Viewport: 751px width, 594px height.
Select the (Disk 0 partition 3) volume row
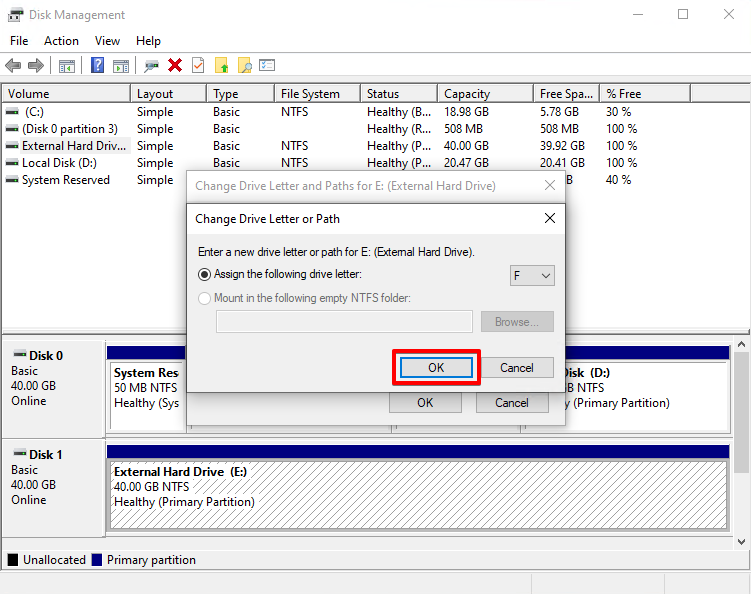[x=70, y=129]
